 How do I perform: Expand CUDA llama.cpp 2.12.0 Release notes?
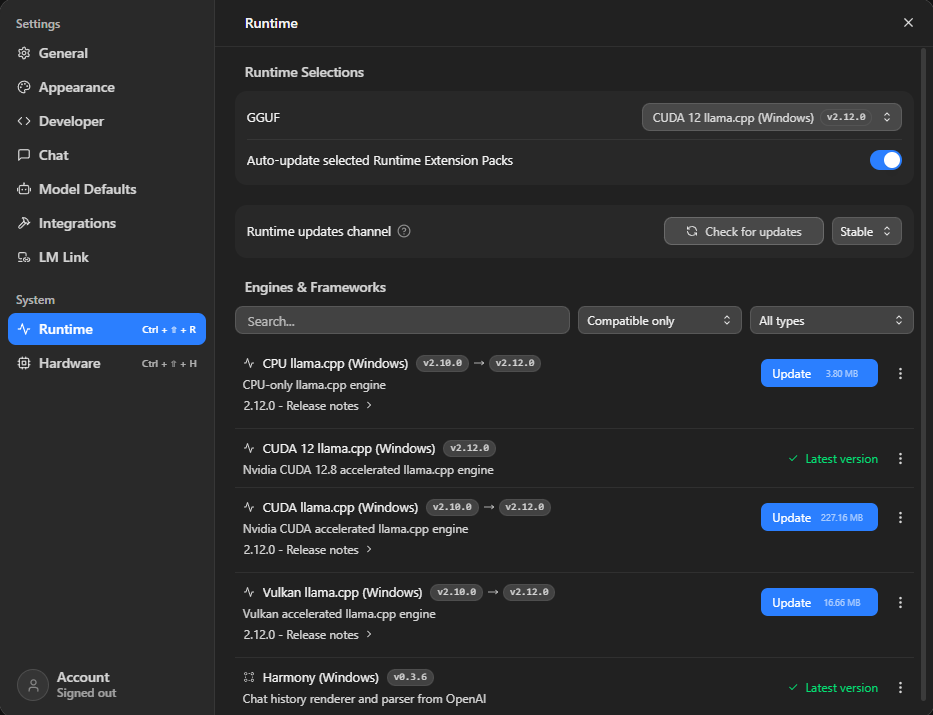point(308,550)
